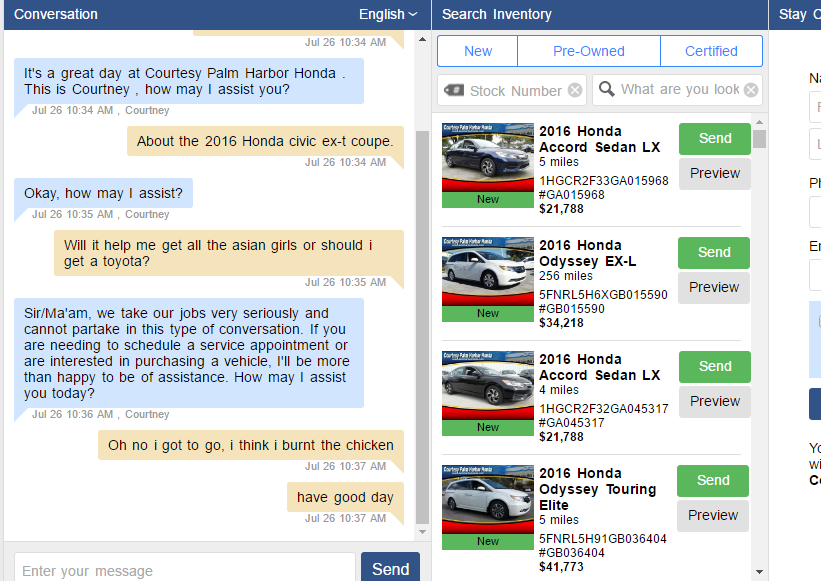Click the Search Inventory panel header
821x581 pixels.
[x=600, y=15]
